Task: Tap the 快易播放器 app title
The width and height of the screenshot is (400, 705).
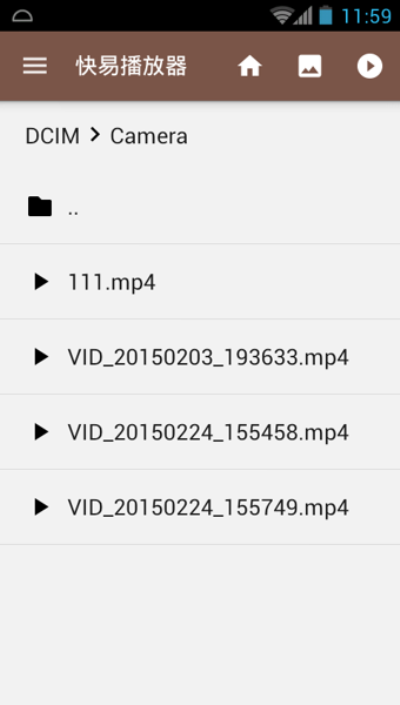Action: coord(131,67)
